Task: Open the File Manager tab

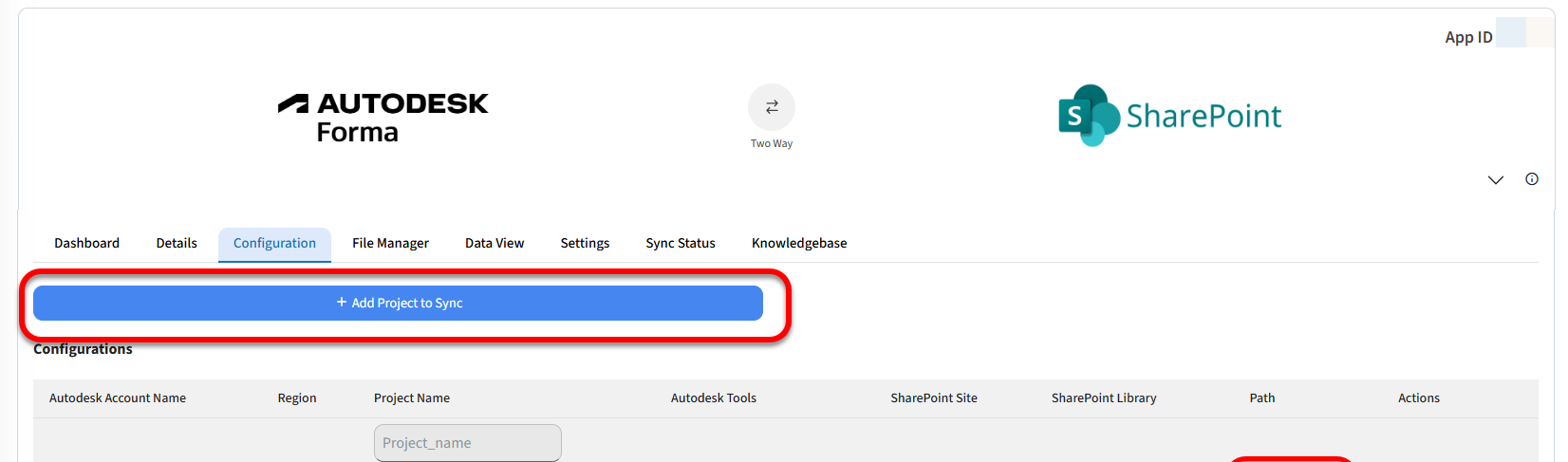Action: [x=390, y=244]
